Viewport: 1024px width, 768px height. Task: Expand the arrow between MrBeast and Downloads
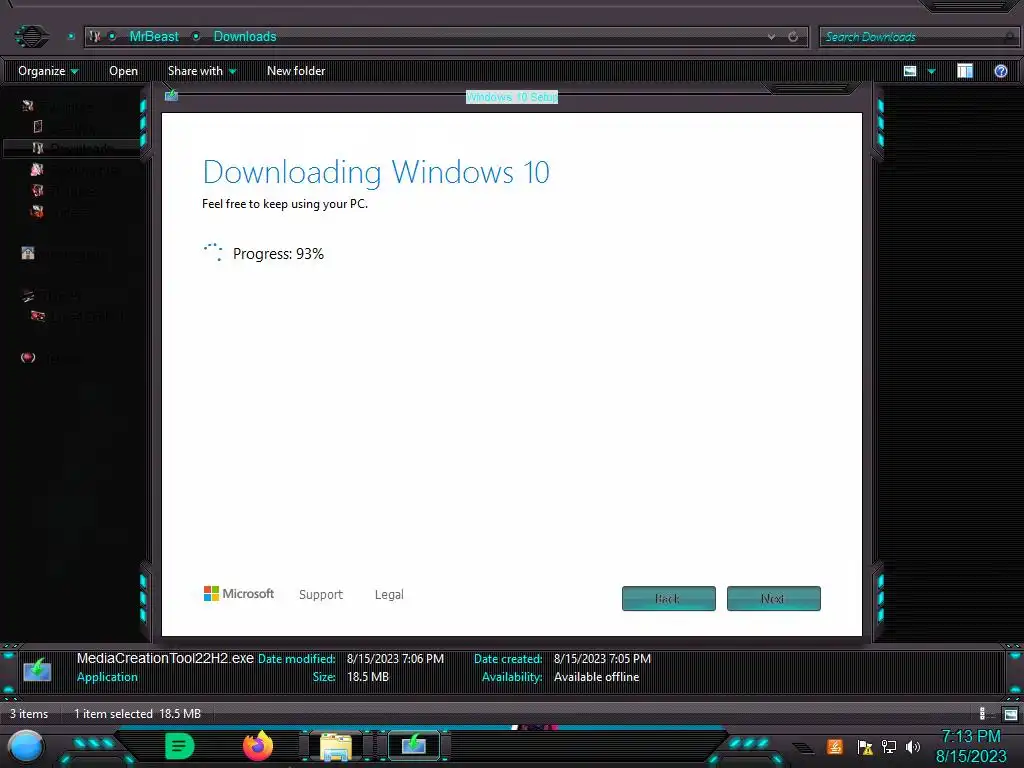pos(196,37)
